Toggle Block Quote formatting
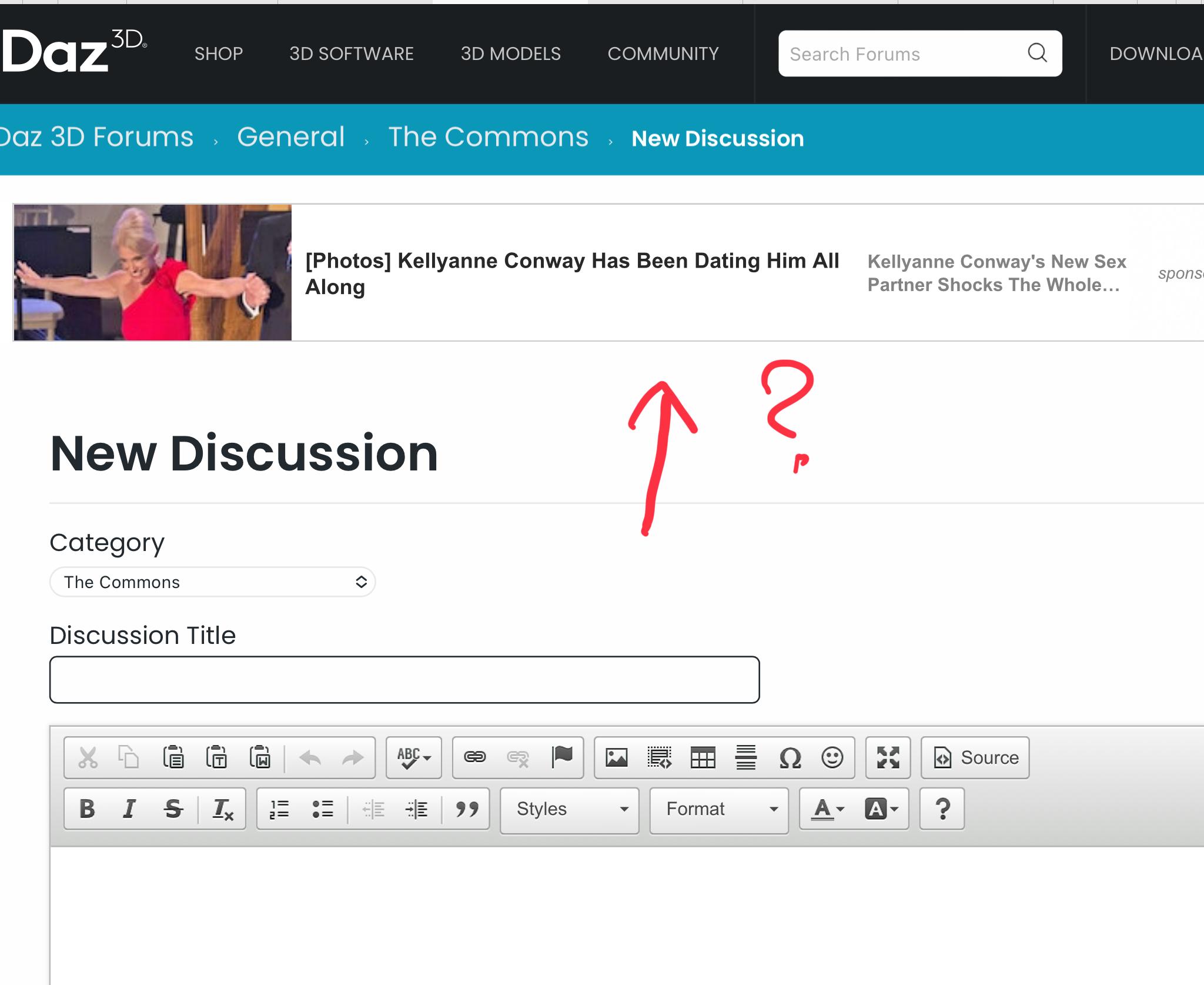This screenshot has height=985, width=1204. tap(467, 809)
